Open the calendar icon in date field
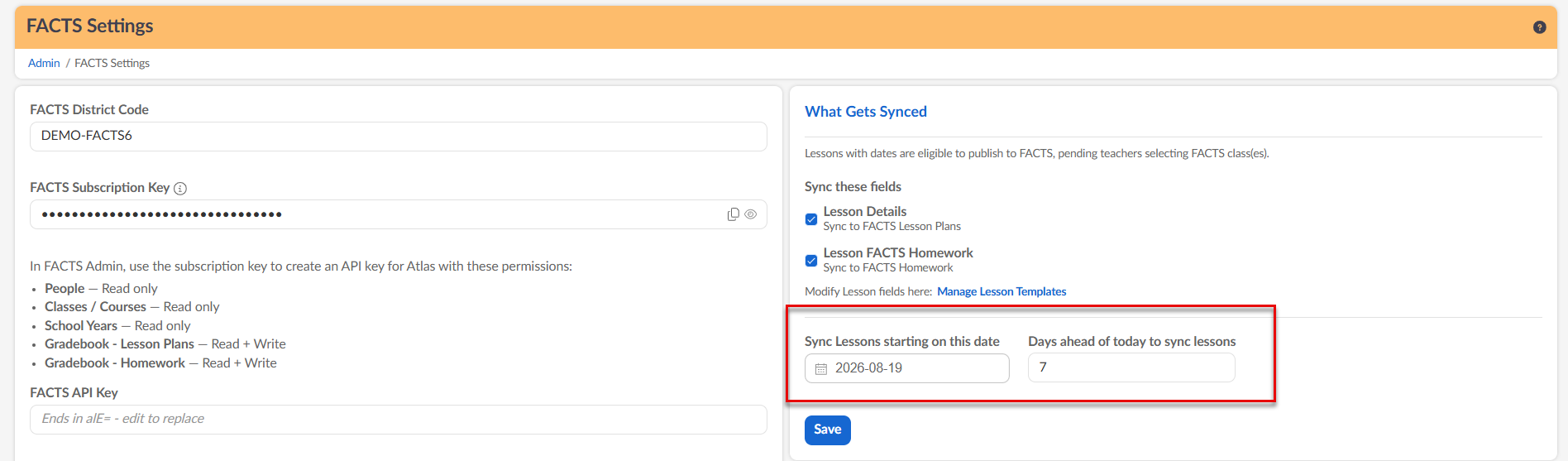Viewport: 1568px width, 461px height. [821, 369]
